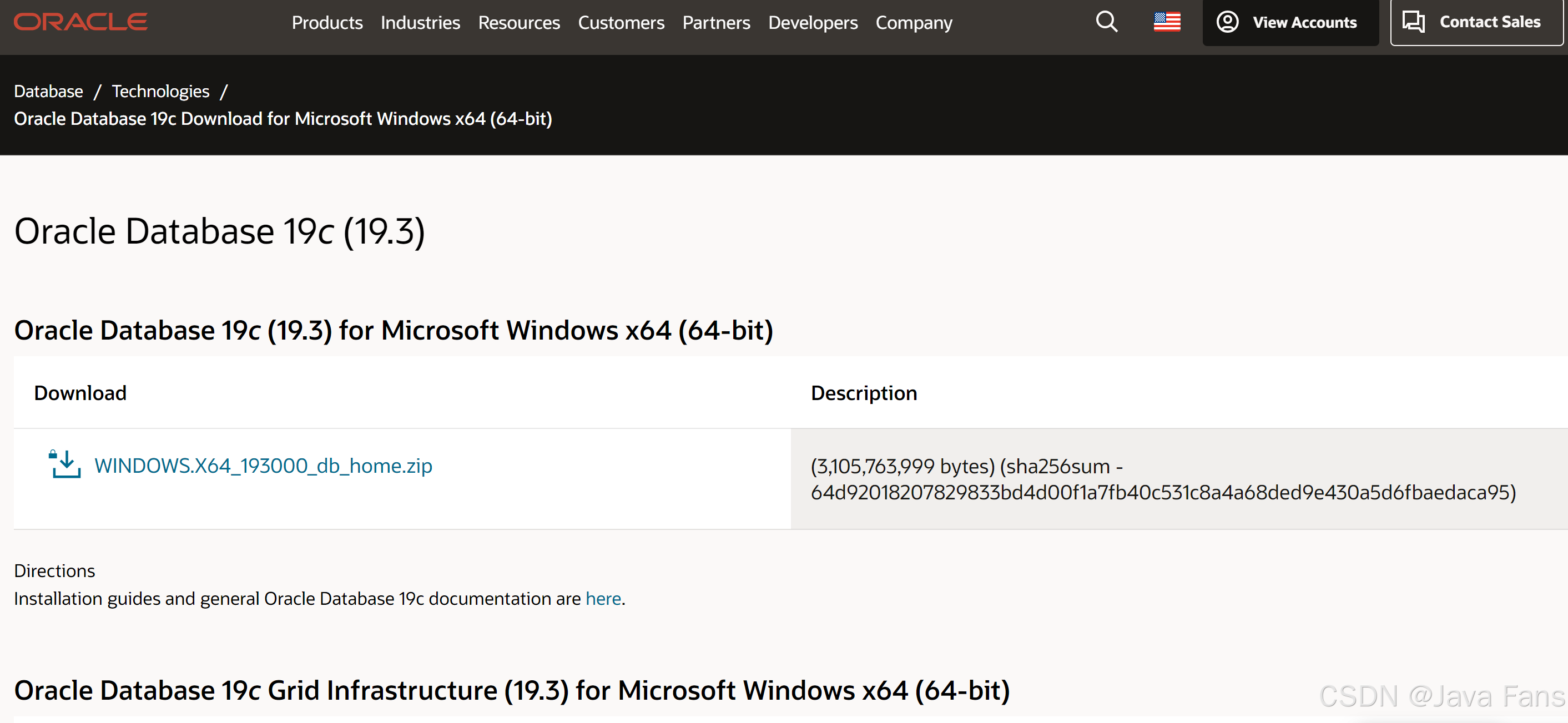The height and width of the screenshot is (723, 1568).
Task: Click the chat bubbles icon in Contact Sales
Action: pos(1413,22)
